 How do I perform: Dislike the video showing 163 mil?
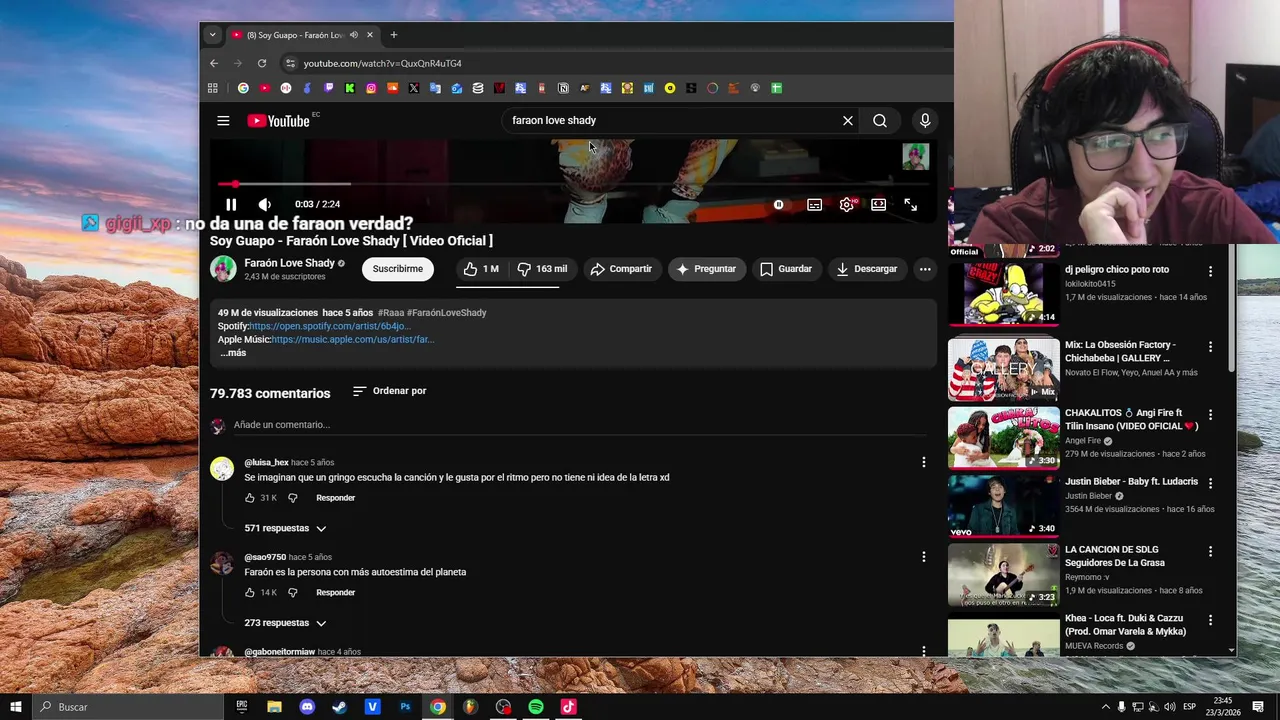point(542,269)
